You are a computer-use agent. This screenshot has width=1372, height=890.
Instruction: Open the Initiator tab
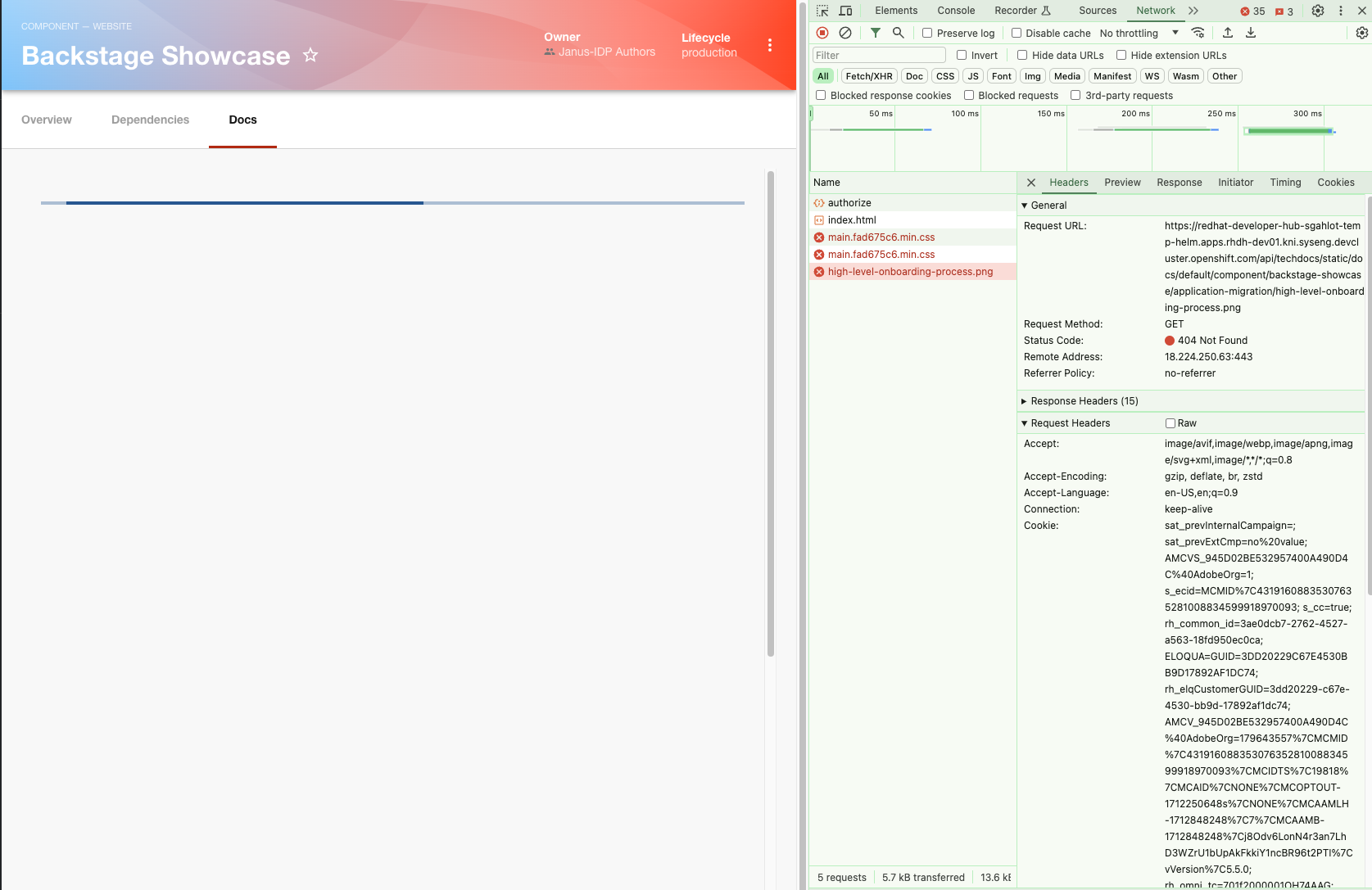(x=1235, y=183)
